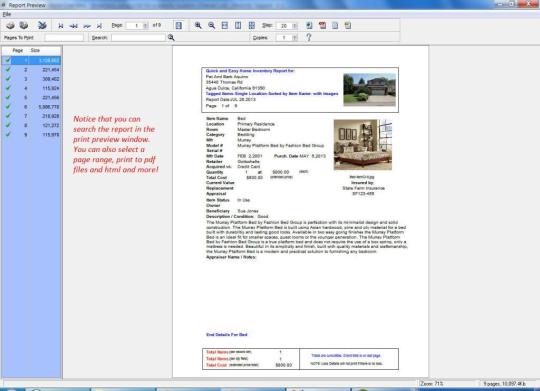Viewport: 540px width, 391px height.
Task: Select the page 9 row in list
Action: point(32,135)
